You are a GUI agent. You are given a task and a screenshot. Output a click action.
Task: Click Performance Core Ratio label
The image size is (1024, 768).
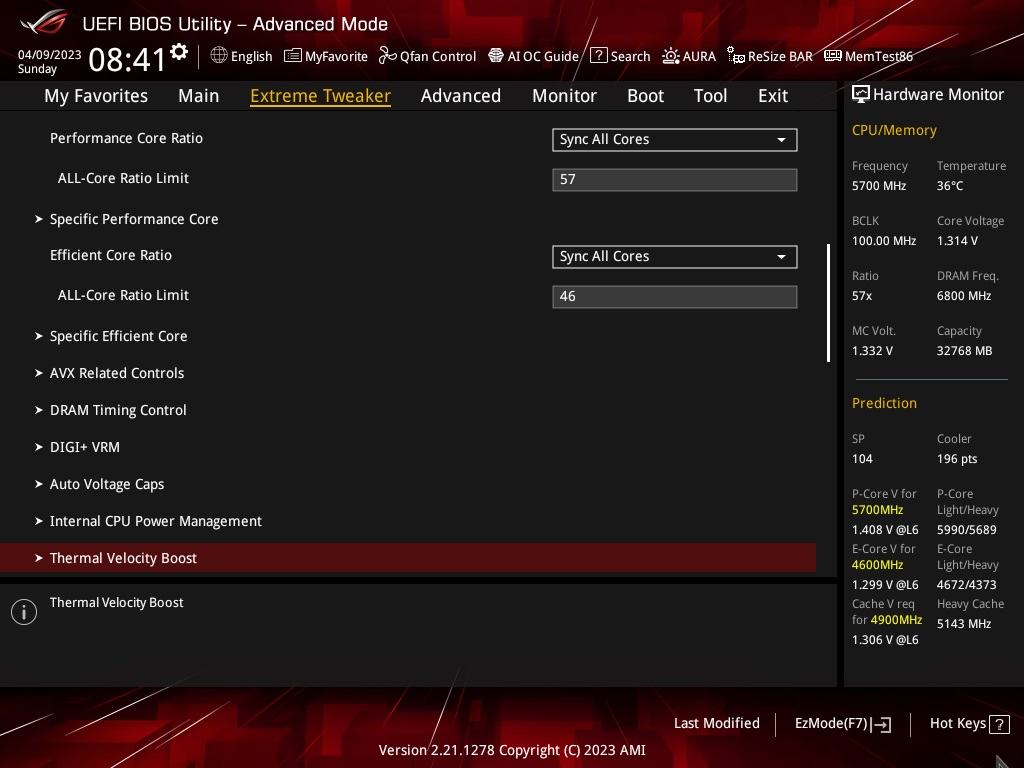coord(127,138)
